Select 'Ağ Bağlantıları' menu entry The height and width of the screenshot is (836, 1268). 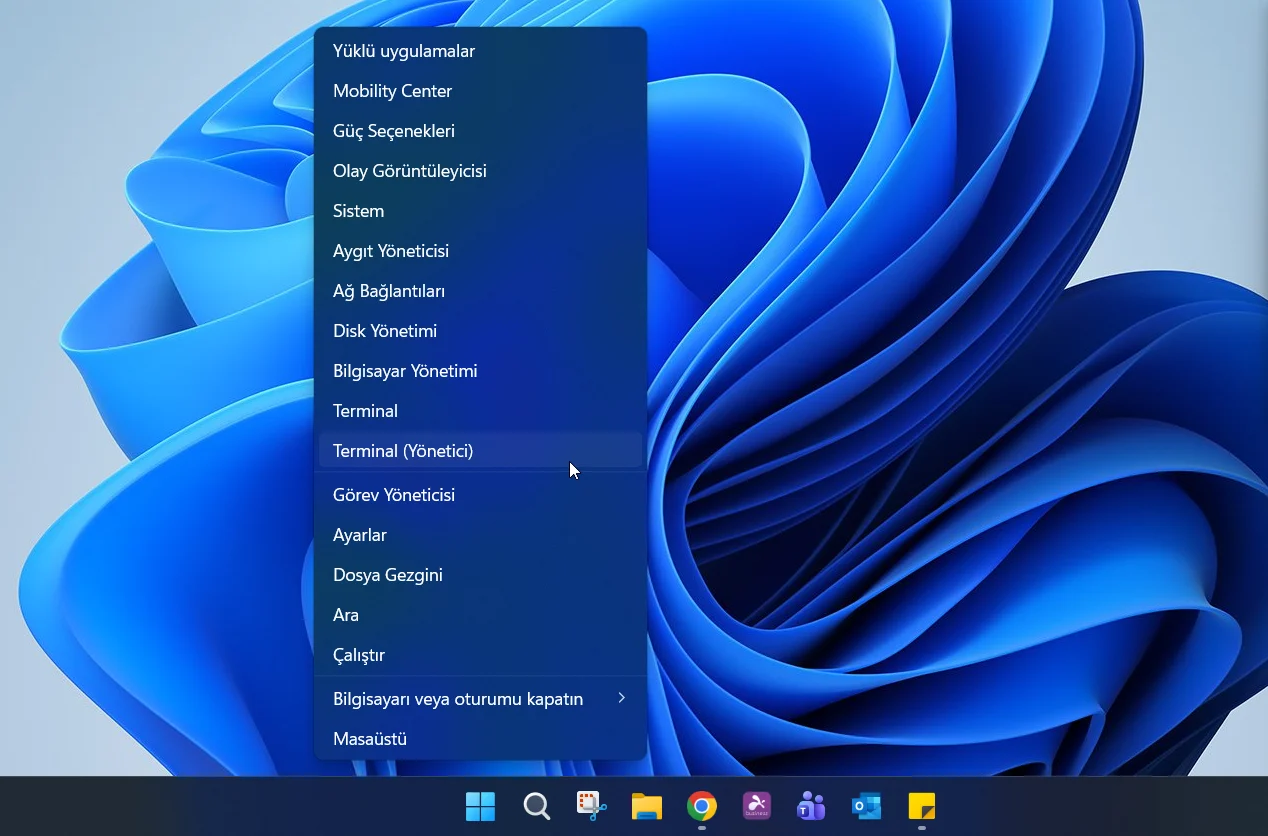(481, 291)
